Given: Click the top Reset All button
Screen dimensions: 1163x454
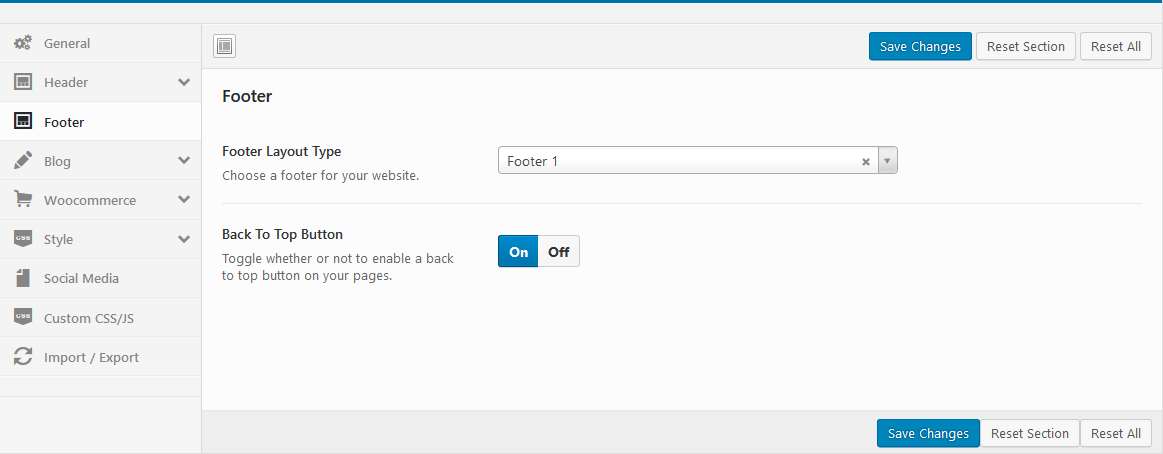Looking at the screenshot, I should 1115,46.
